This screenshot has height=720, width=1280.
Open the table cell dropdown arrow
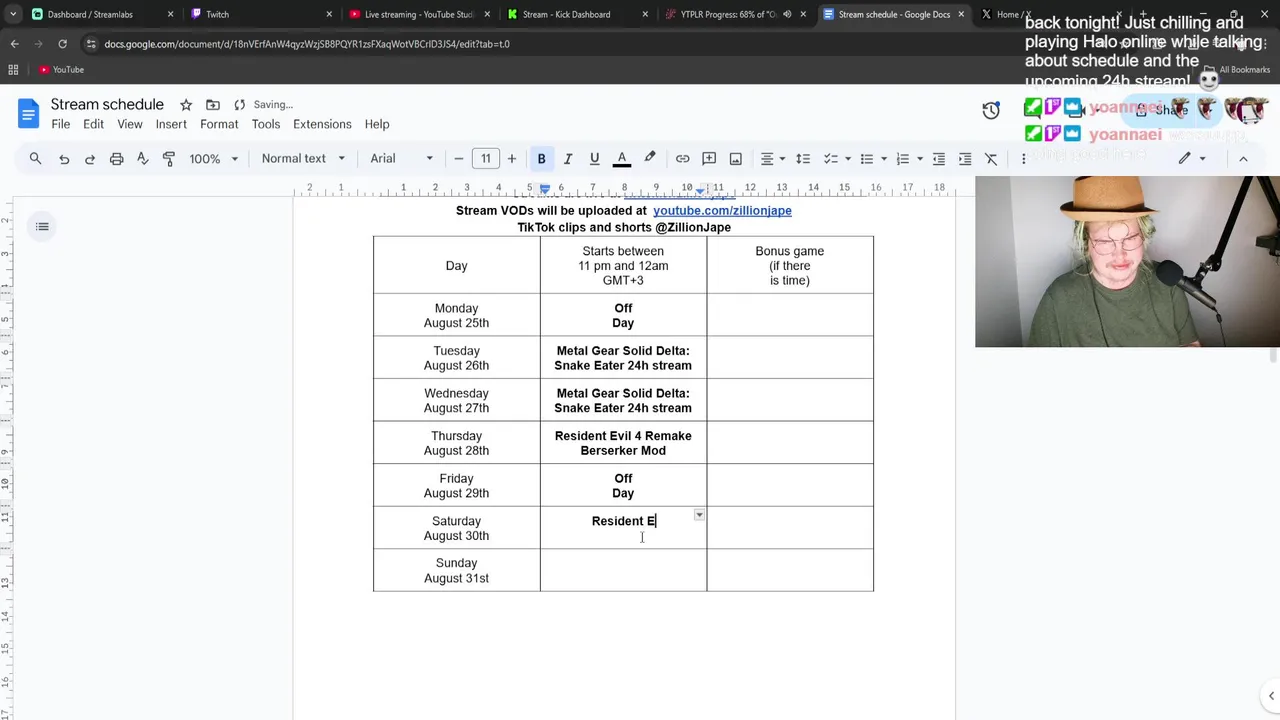click(x=699, y=515)
